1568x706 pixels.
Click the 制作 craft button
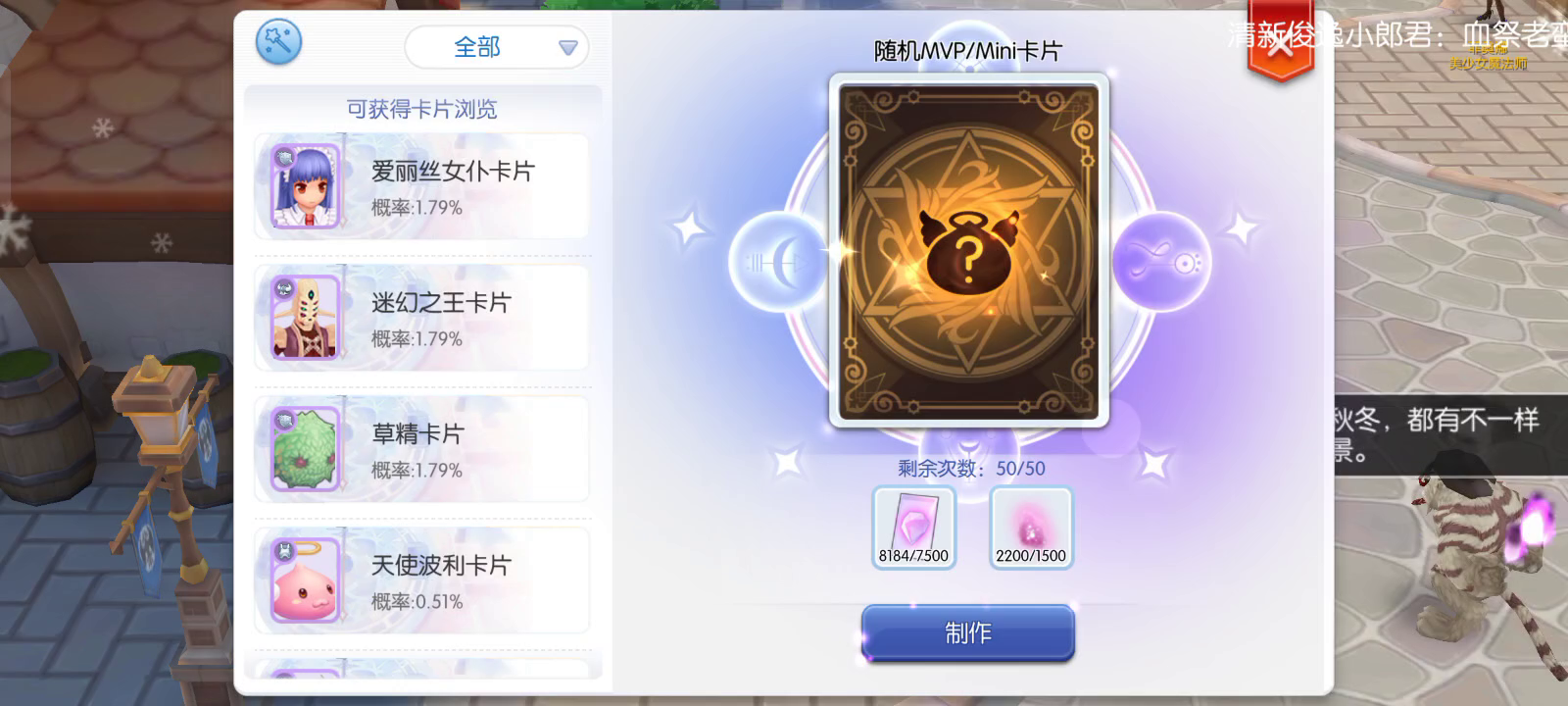(x=968, y=632)
